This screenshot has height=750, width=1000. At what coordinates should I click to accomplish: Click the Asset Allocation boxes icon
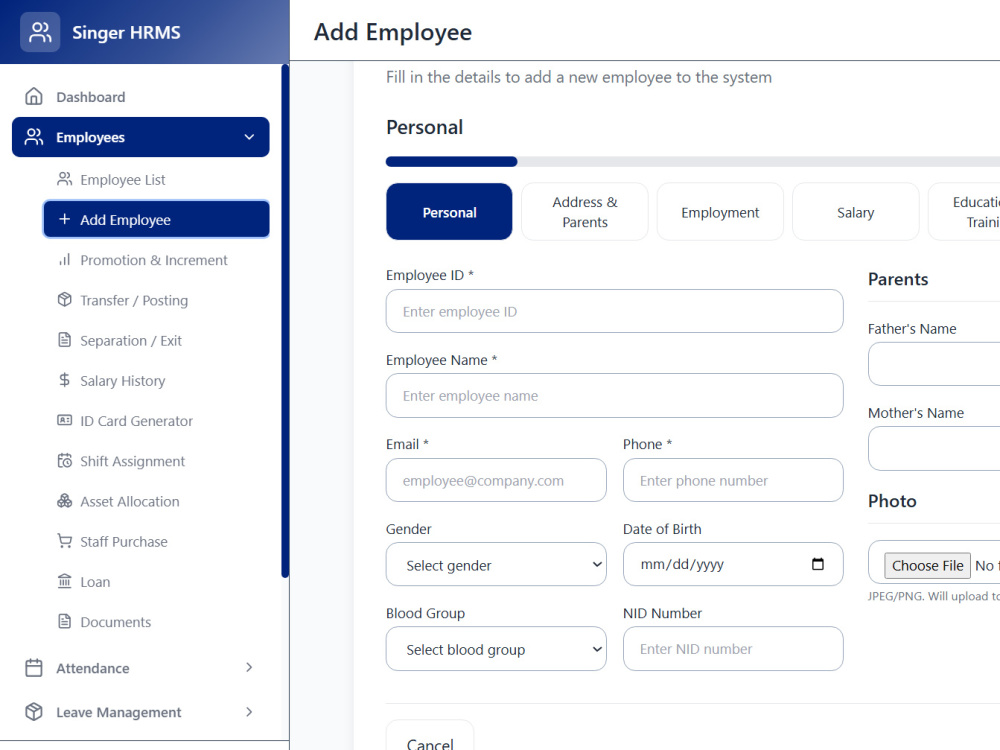(x=64, y=501)
